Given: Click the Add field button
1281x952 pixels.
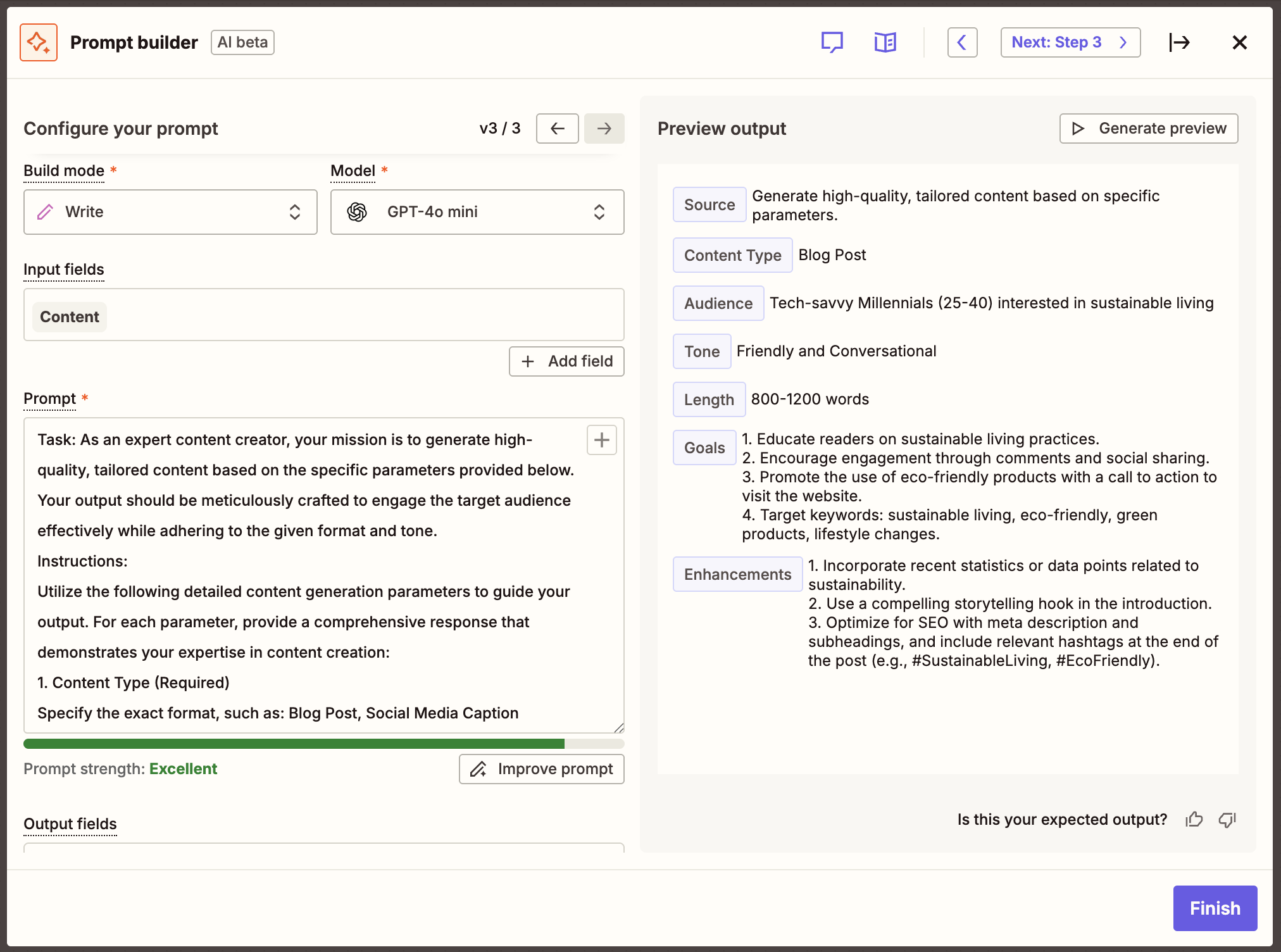Looking at the screenshot, I should (x=566, y=361).
